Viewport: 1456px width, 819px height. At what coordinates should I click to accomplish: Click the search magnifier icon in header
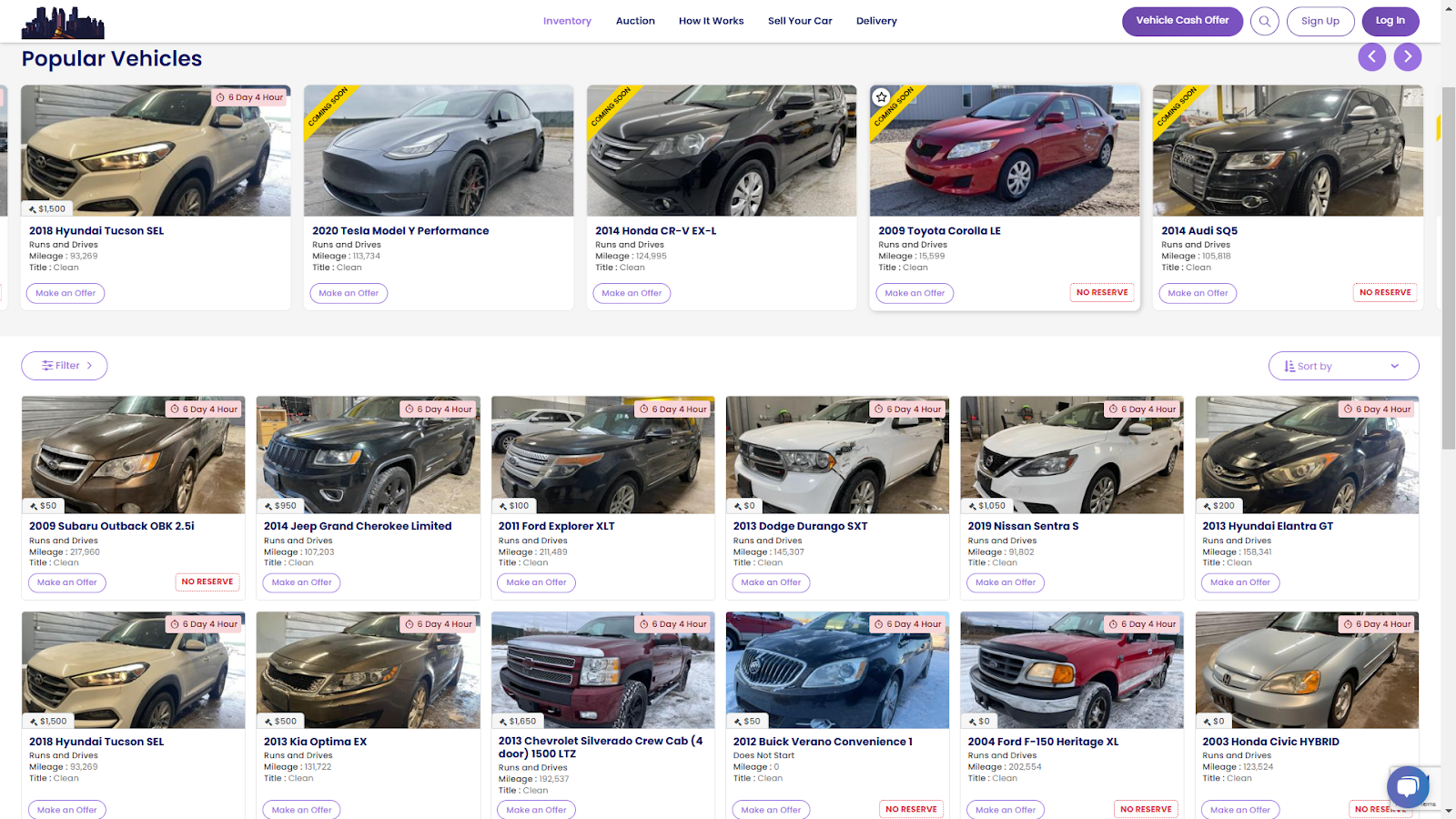coord(1264,21)
